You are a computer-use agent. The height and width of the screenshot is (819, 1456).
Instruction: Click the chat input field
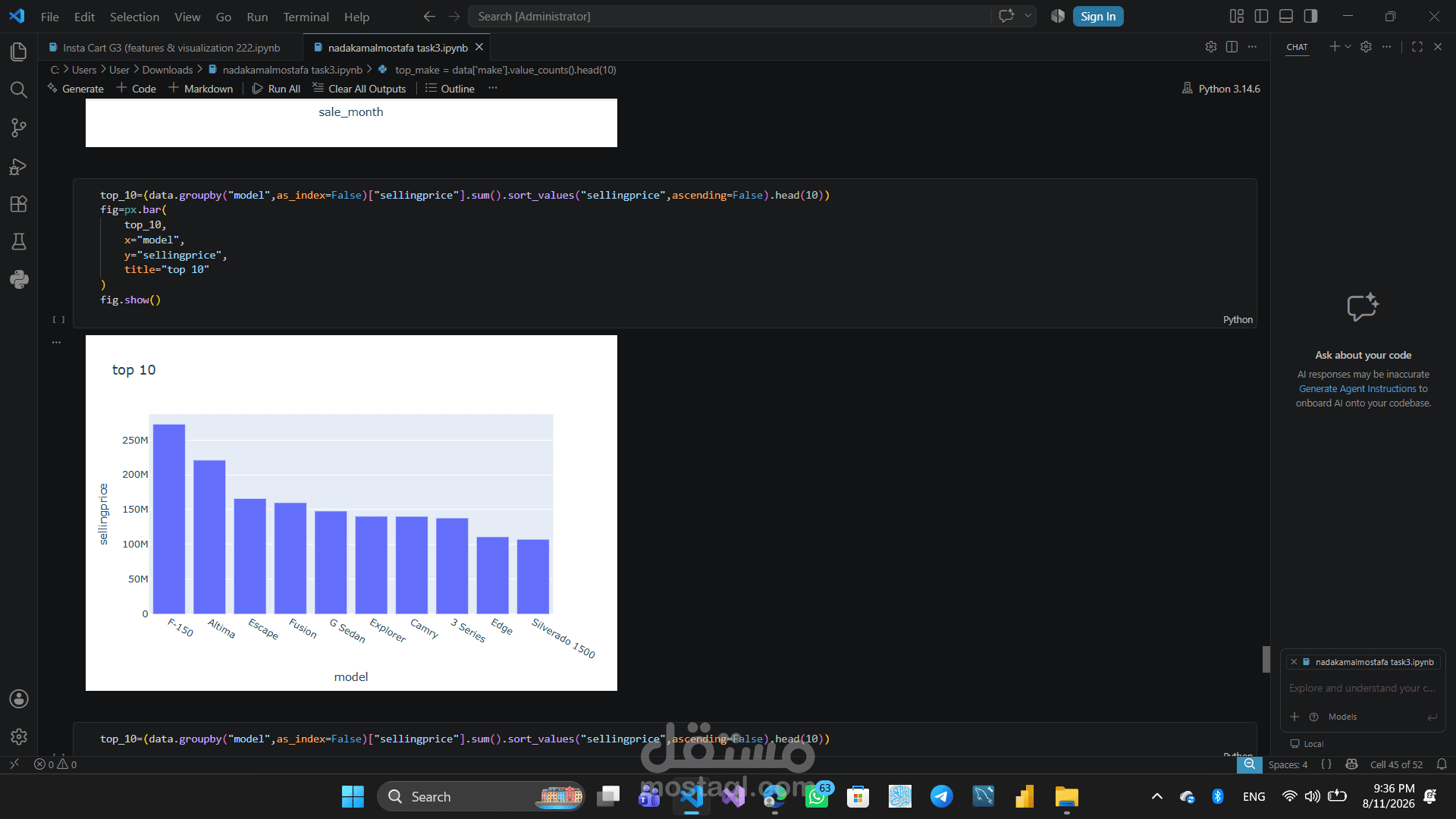(x=1363, y=689)
